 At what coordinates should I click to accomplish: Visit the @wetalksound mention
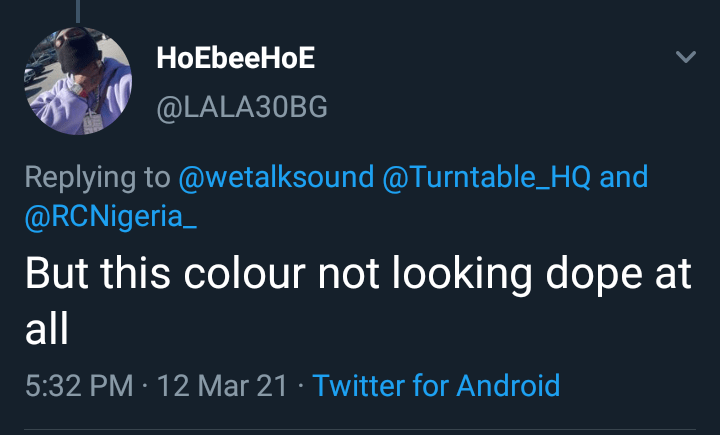coord(275,178)
